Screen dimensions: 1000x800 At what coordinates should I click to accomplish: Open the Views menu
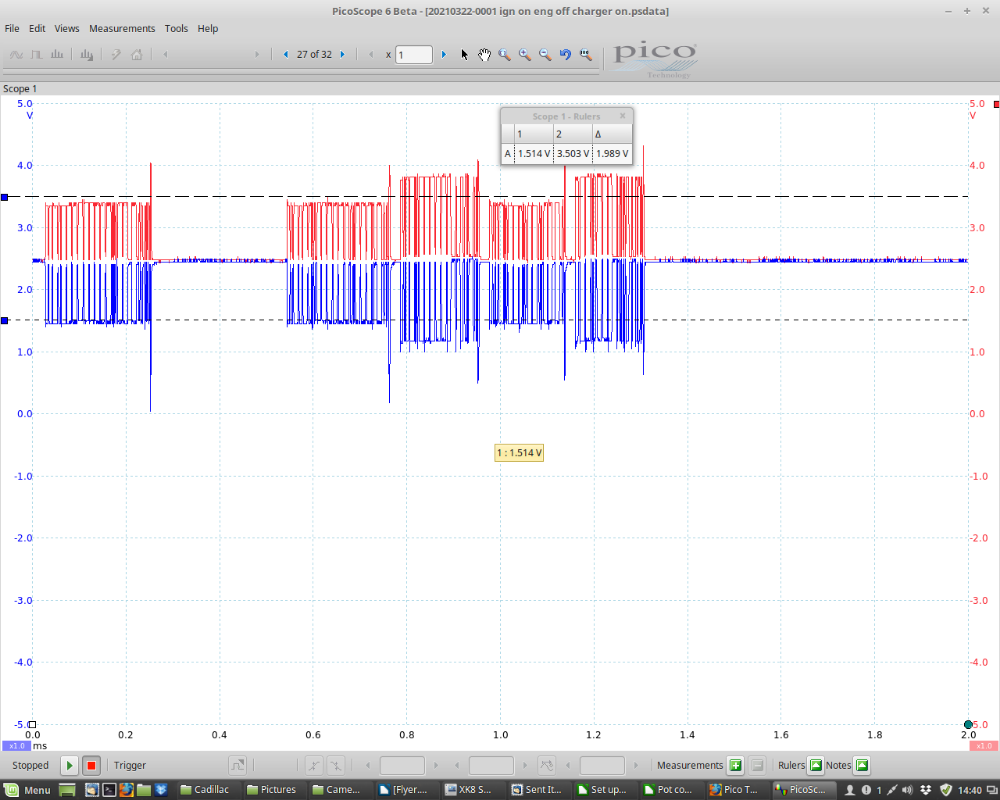tap(67, 29)
